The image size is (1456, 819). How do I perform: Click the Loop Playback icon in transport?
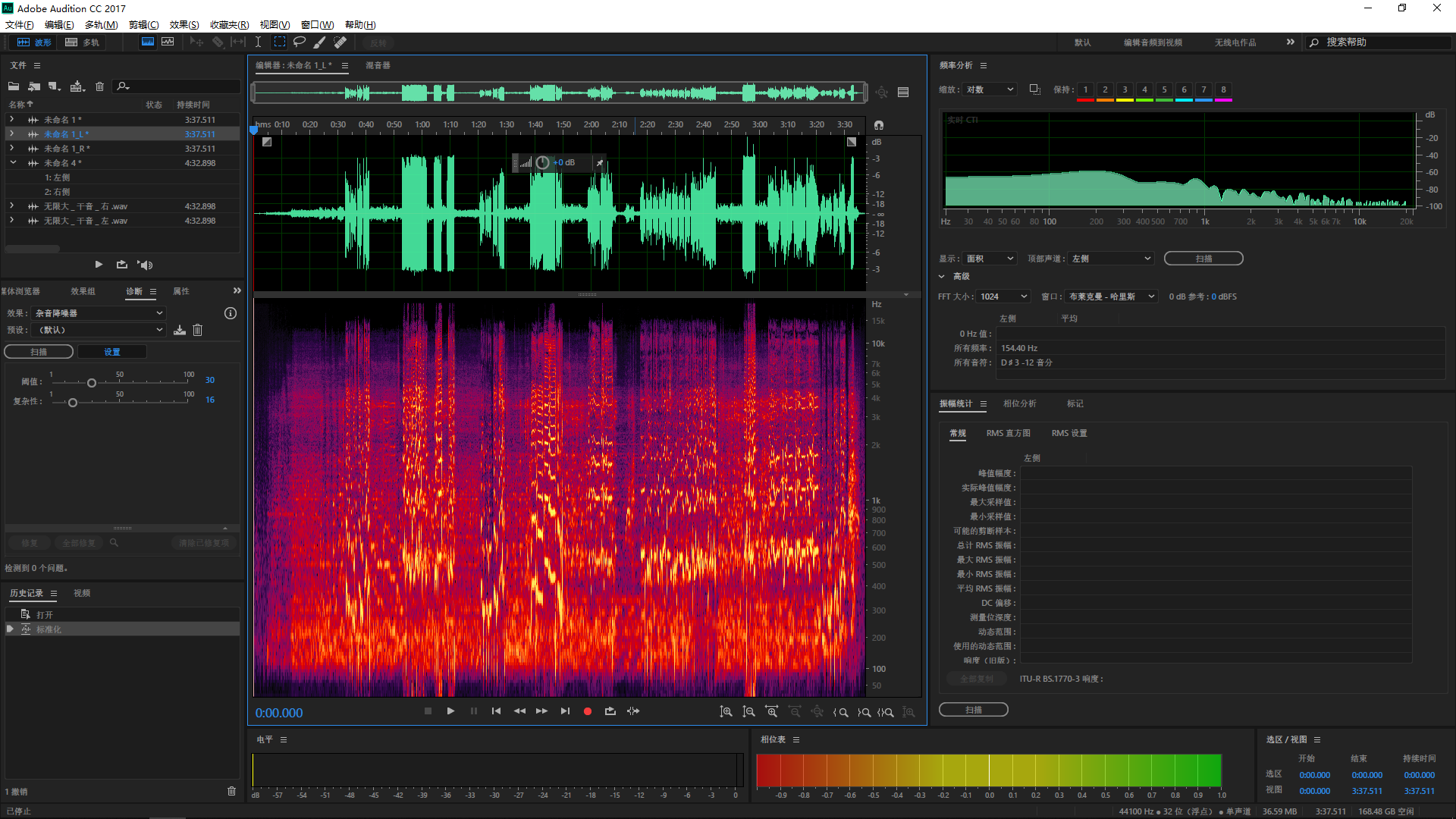coord(610,711)
